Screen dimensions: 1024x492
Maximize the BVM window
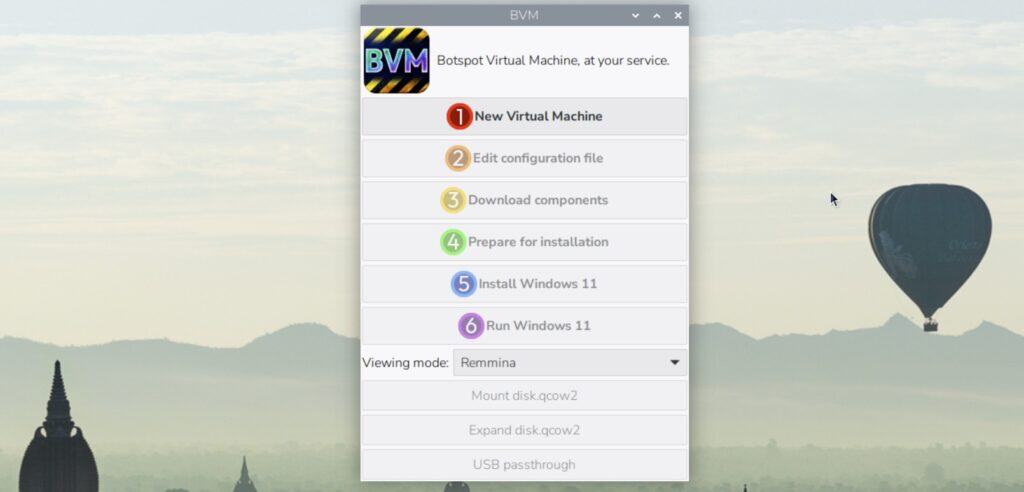(657, 15)
